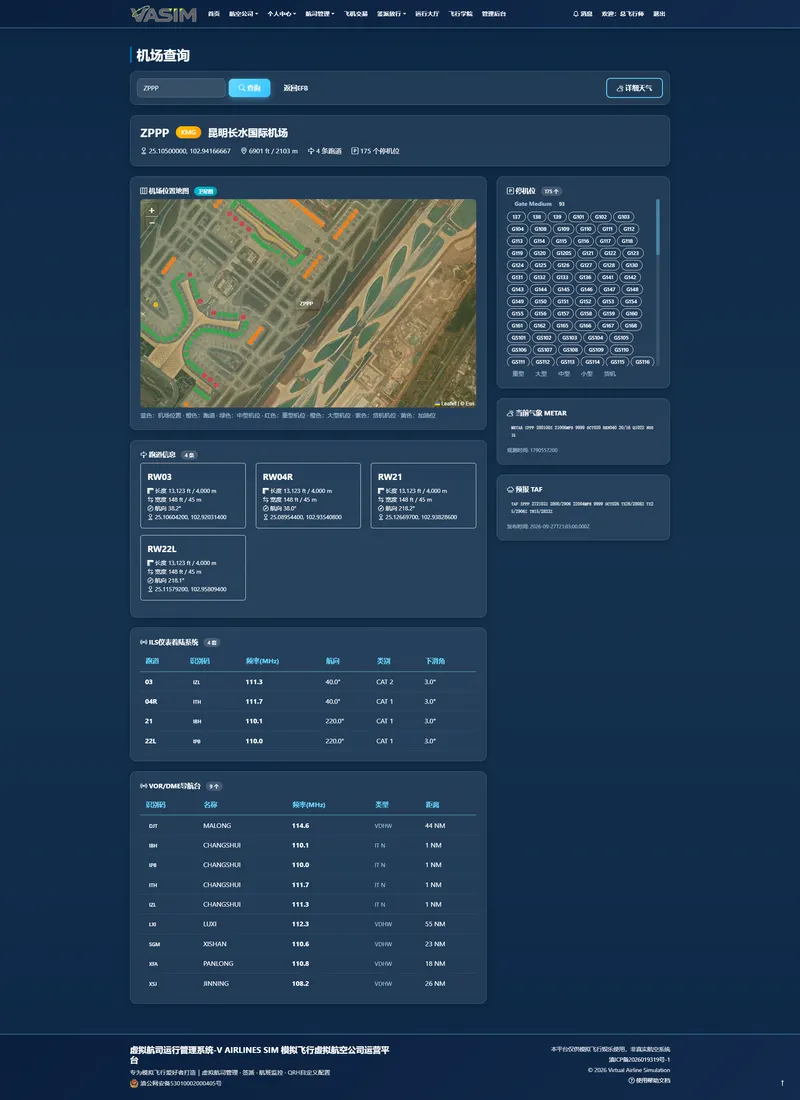Viewport: 800px width, 1100px height.
Task: Select gate G101 in the parking list
Action: coord(578,217)
